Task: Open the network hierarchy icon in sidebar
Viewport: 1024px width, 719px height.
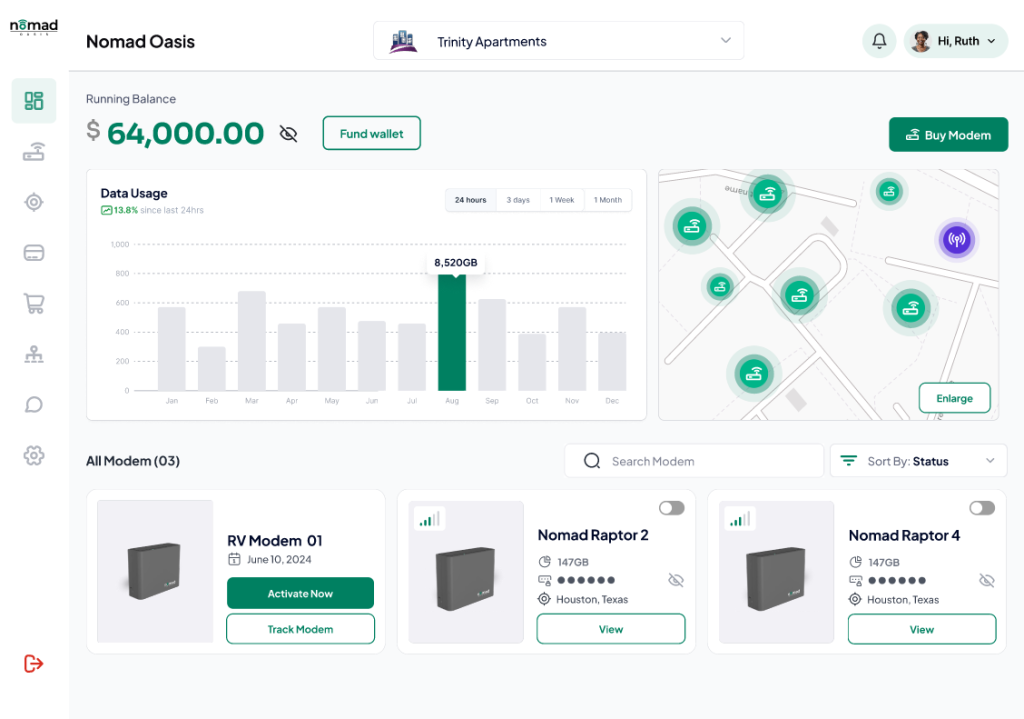Action: [x=34, y=354]
